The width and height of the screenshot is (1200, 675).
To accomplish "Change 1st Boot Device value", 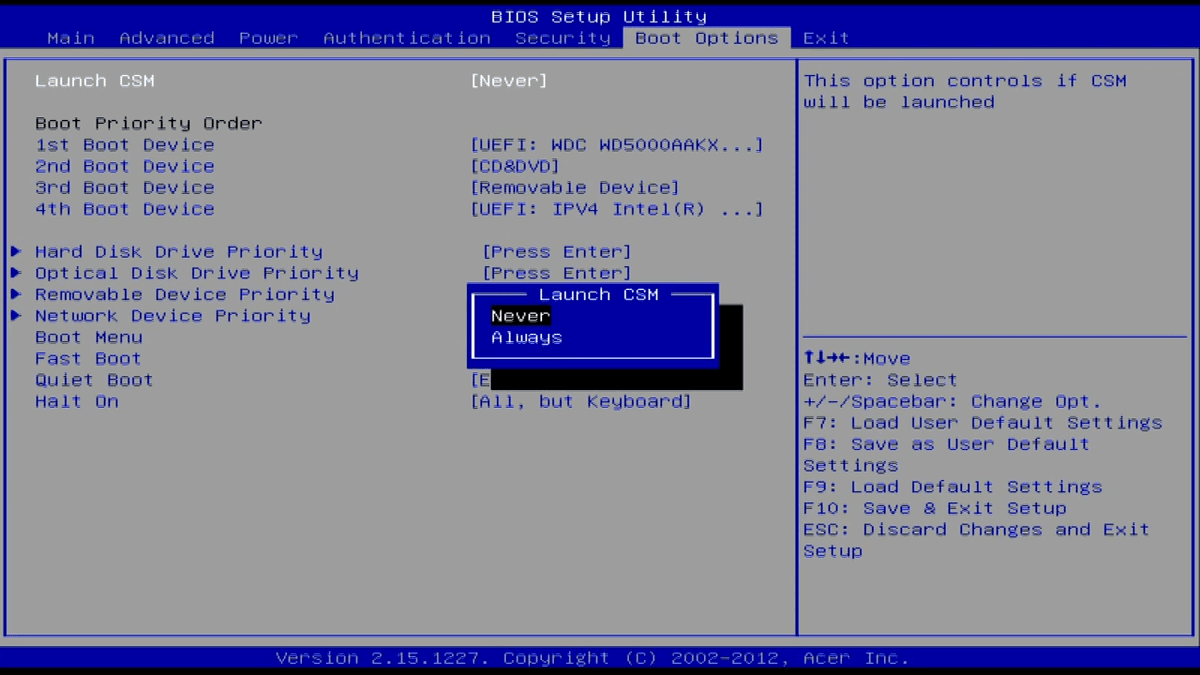I will coord(616,145).
